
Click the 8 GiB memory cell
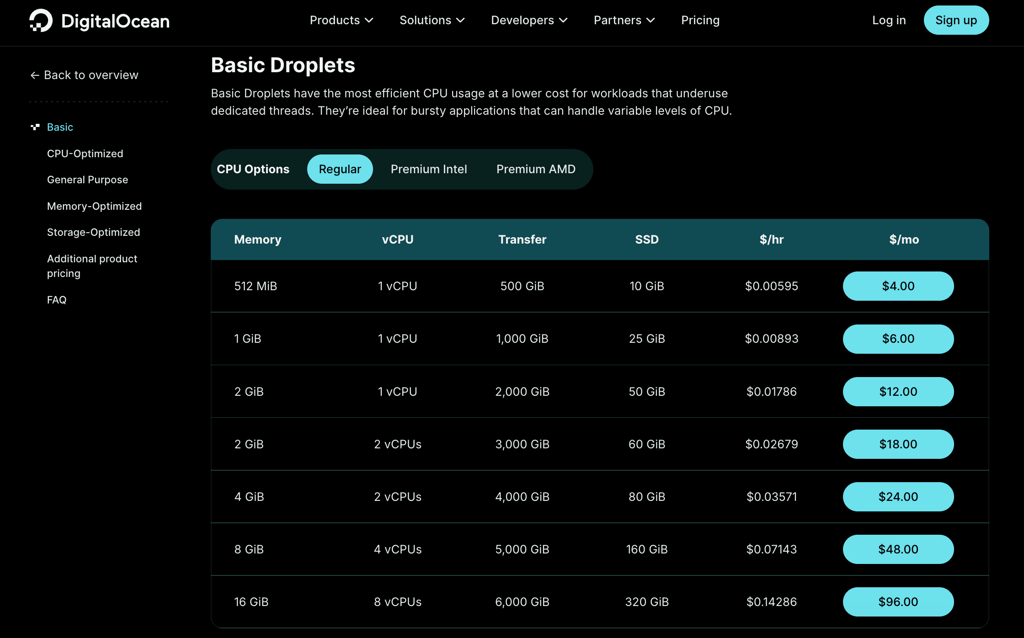(249, 549)
